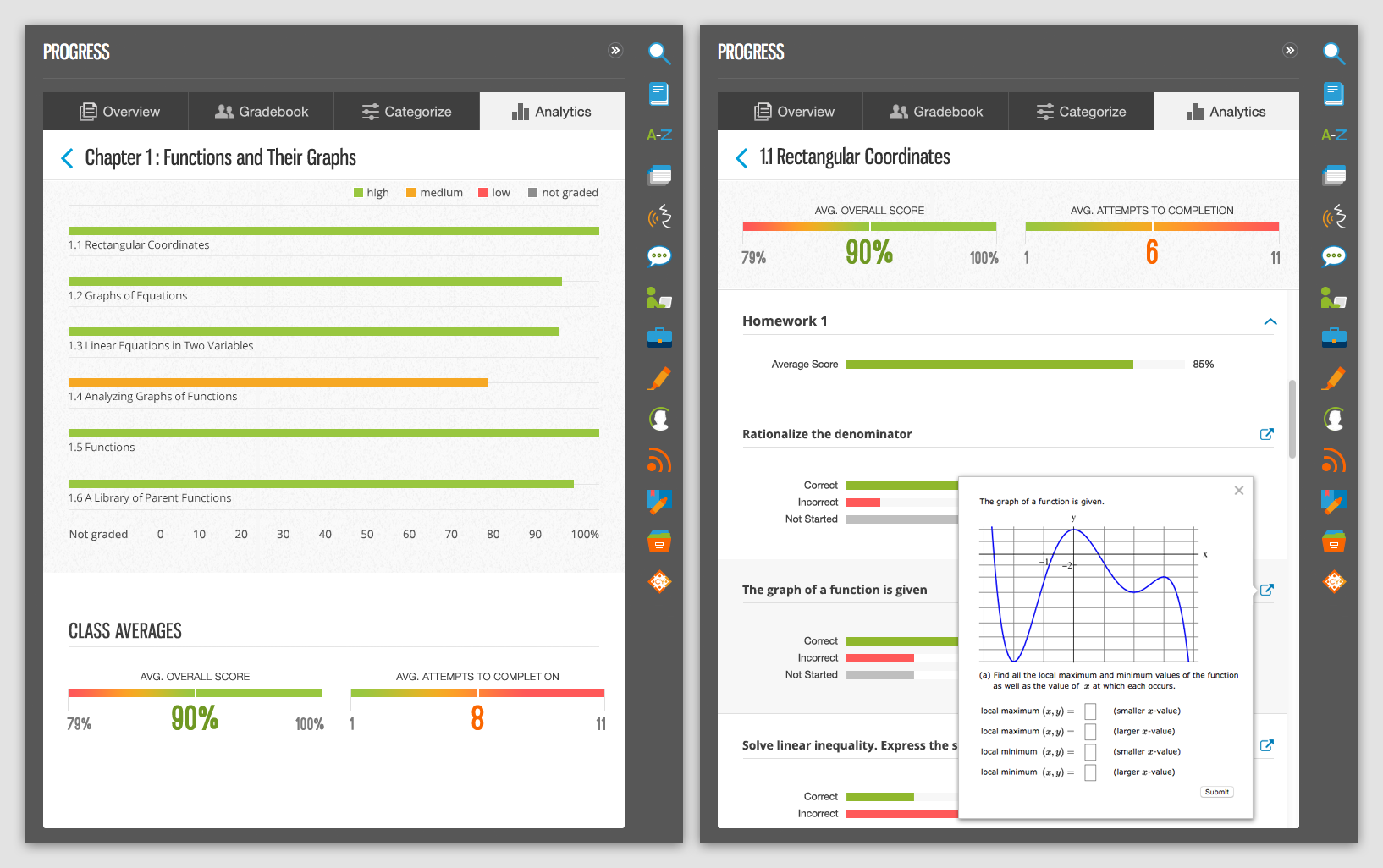Collapse right Progress panel with double-arrow button
Image resolution: width=1383 pixels, height=868 pixels.
point(1289,51)
